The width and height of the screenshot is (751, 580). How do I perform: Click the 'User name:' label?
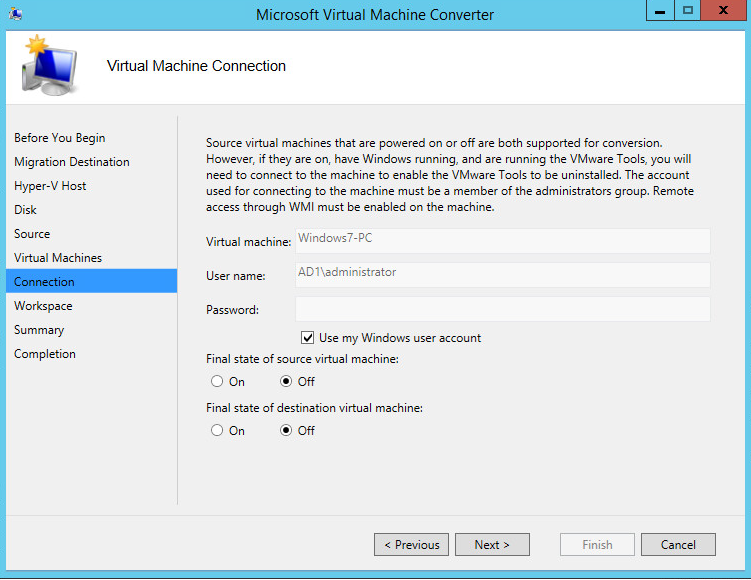click(236, 276)
